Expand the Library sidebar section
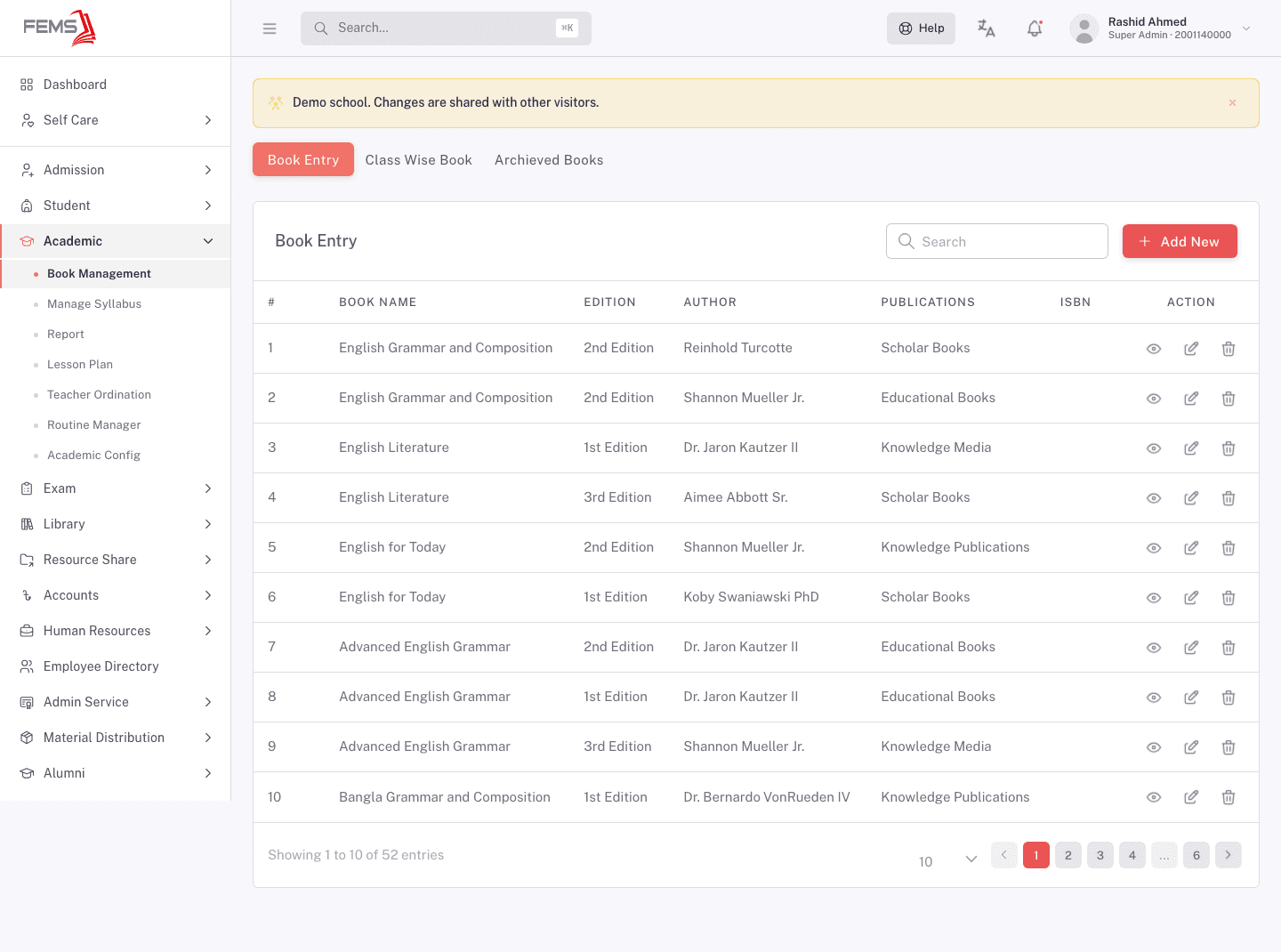 (x=116, y=524)
